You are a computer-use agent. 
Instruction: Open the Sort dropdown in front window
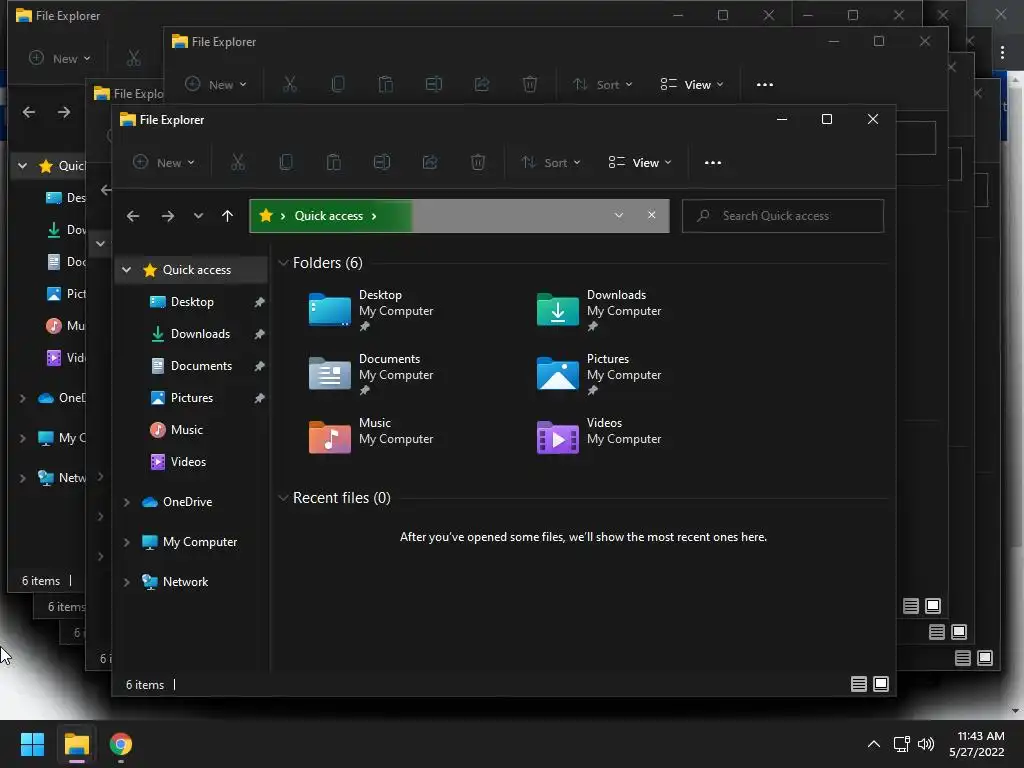click(x=551, y=163)
